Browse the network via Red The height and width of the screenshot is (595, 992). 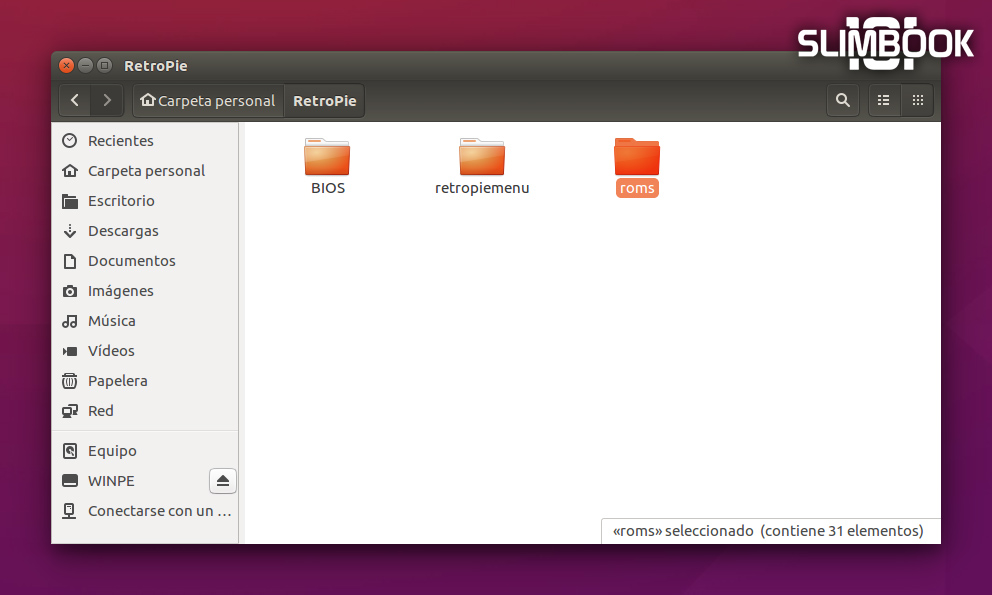pyautogui.click(x=100, y=411)
